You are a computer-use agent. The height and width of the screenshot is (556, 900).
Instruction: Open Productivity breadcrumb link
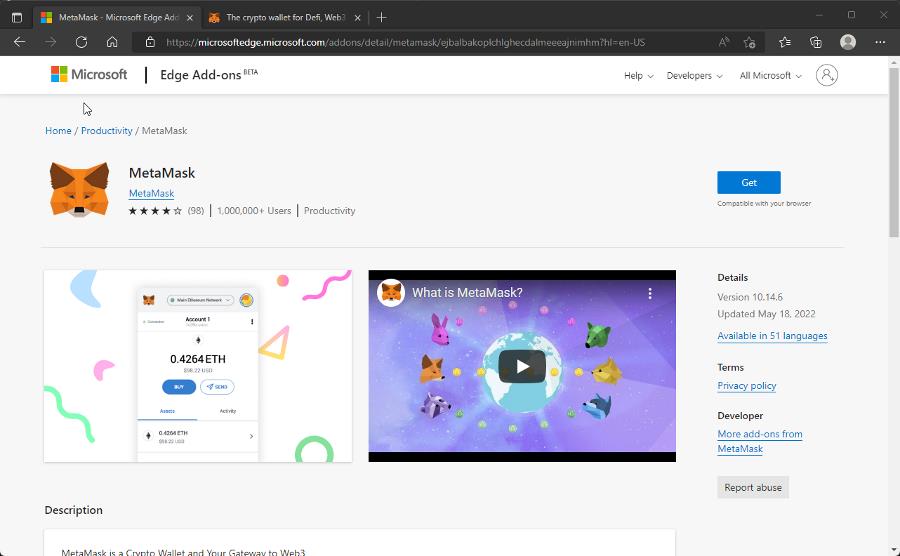tap(106, 131)
